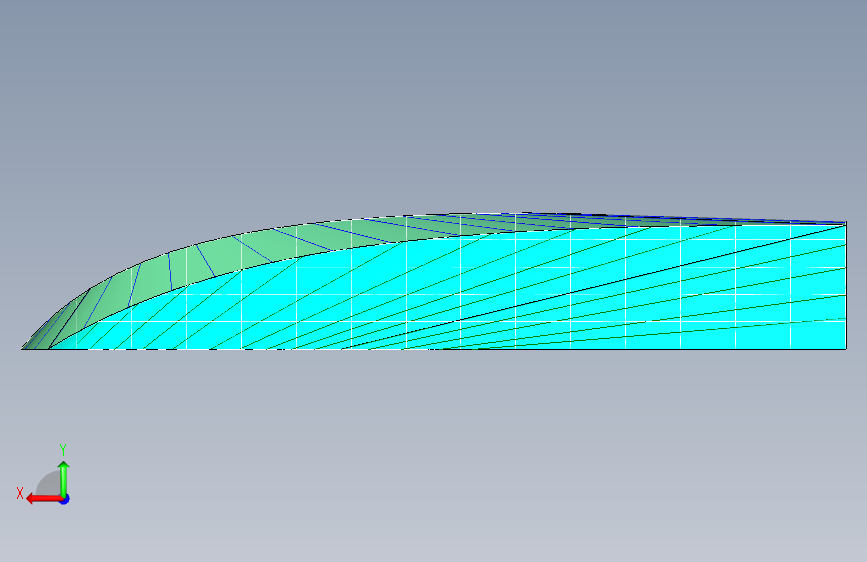
Task: Click the green Y axis arrow on triad
Action: (x=64, y=478)
